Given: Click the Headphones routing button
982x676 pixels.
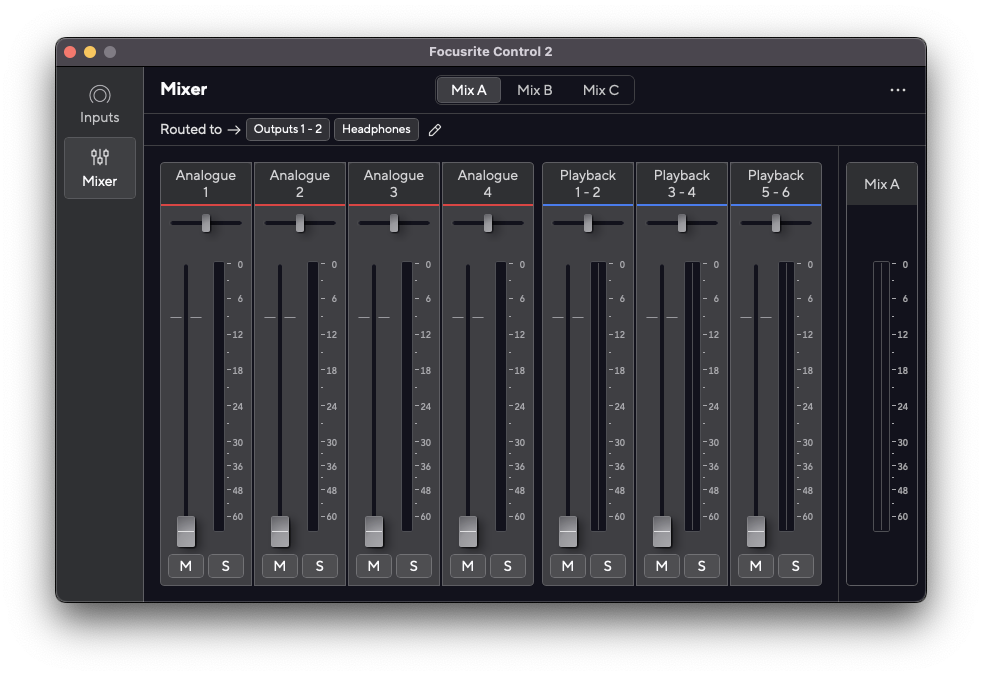Looking at the screenshot, I should pos(376,129).
